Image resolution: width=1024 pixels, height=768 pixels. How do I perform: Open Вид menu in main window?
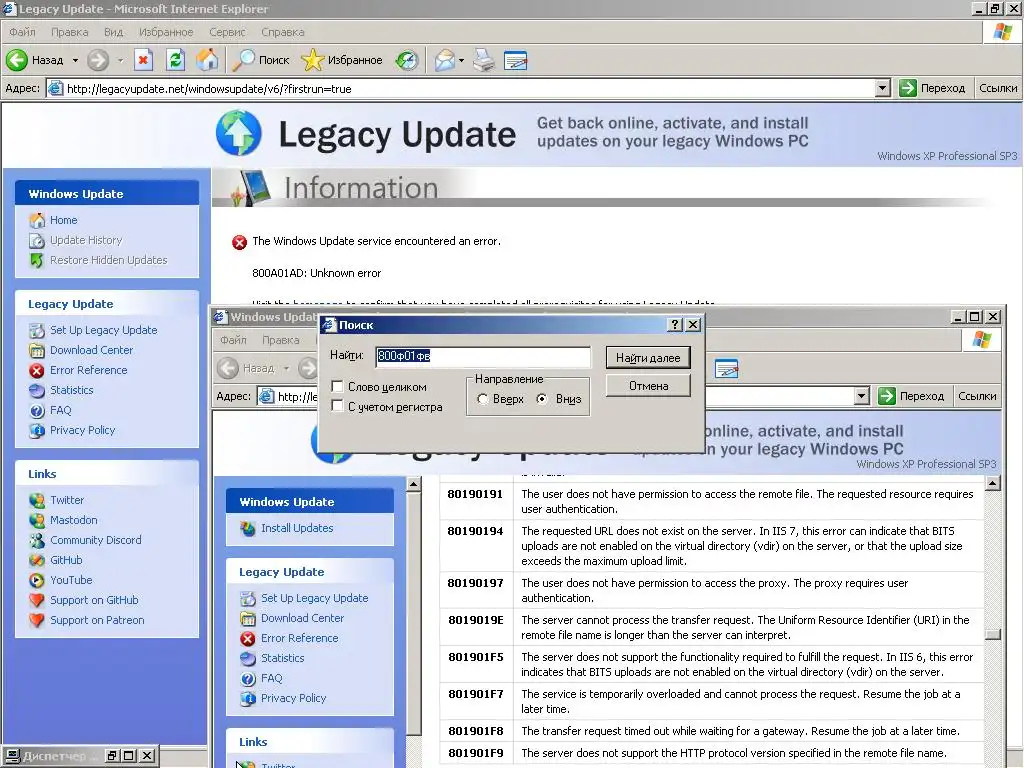click(114, 32)
